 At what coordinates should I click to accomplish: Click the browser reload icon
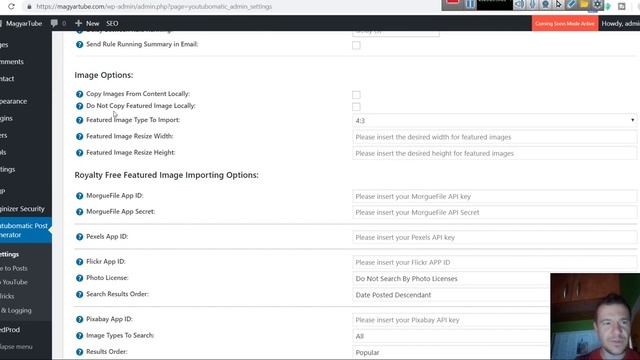click(11, 7)
